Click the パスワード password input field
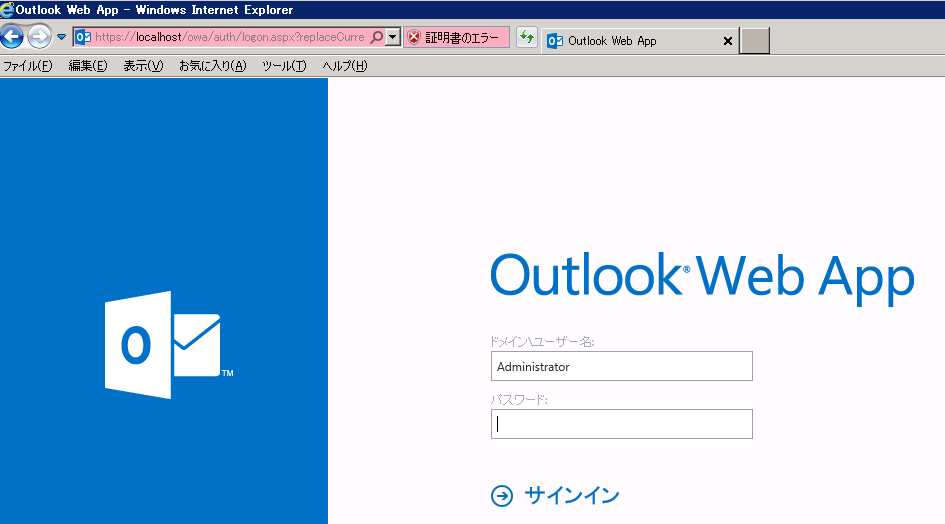The image size is (945, 524). tap(621, 424)
